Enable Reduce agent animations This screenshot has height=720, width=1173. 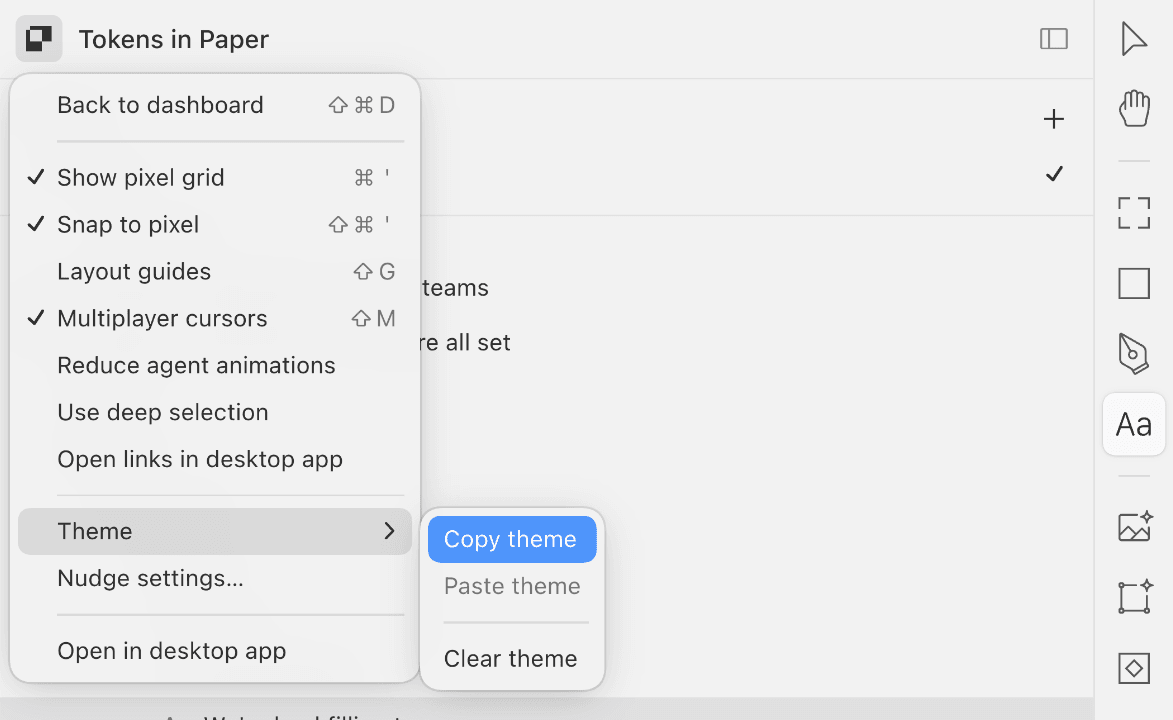215,365
